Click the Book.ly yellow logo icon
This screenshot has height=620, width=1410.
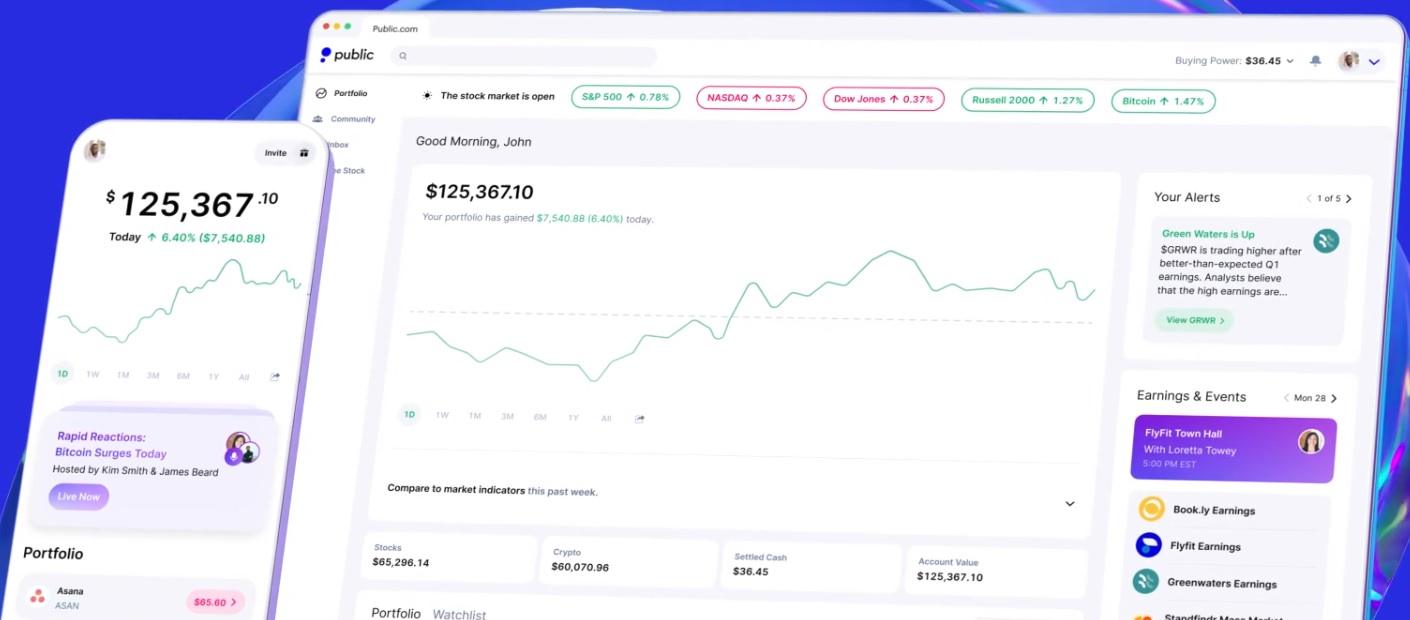[1151, 509]
